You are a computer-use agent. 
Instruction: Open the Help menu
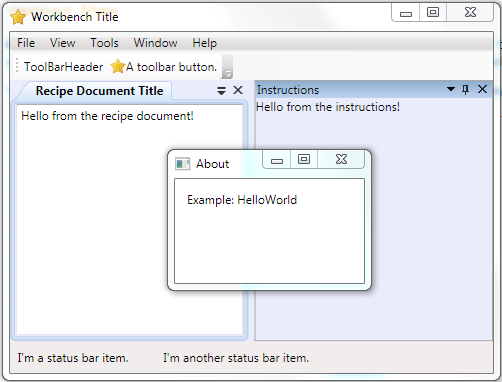pos(205,43)
